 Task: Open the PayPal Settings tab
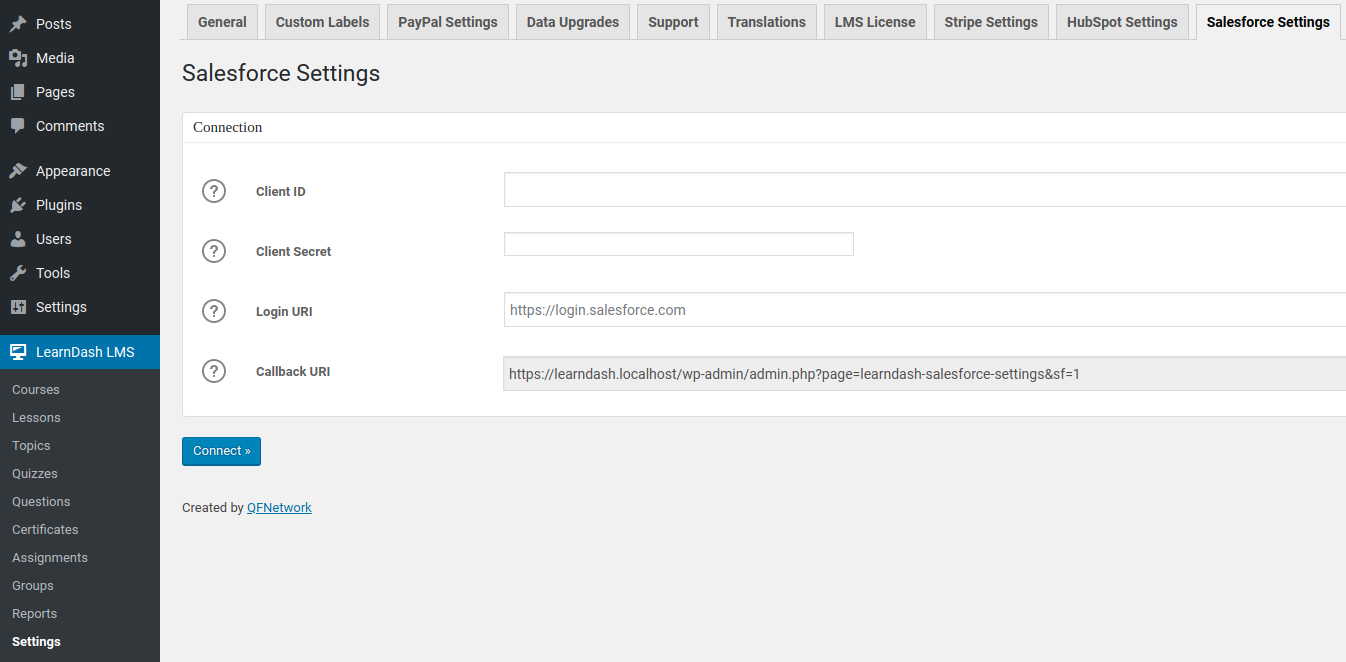tap(447, 22)
